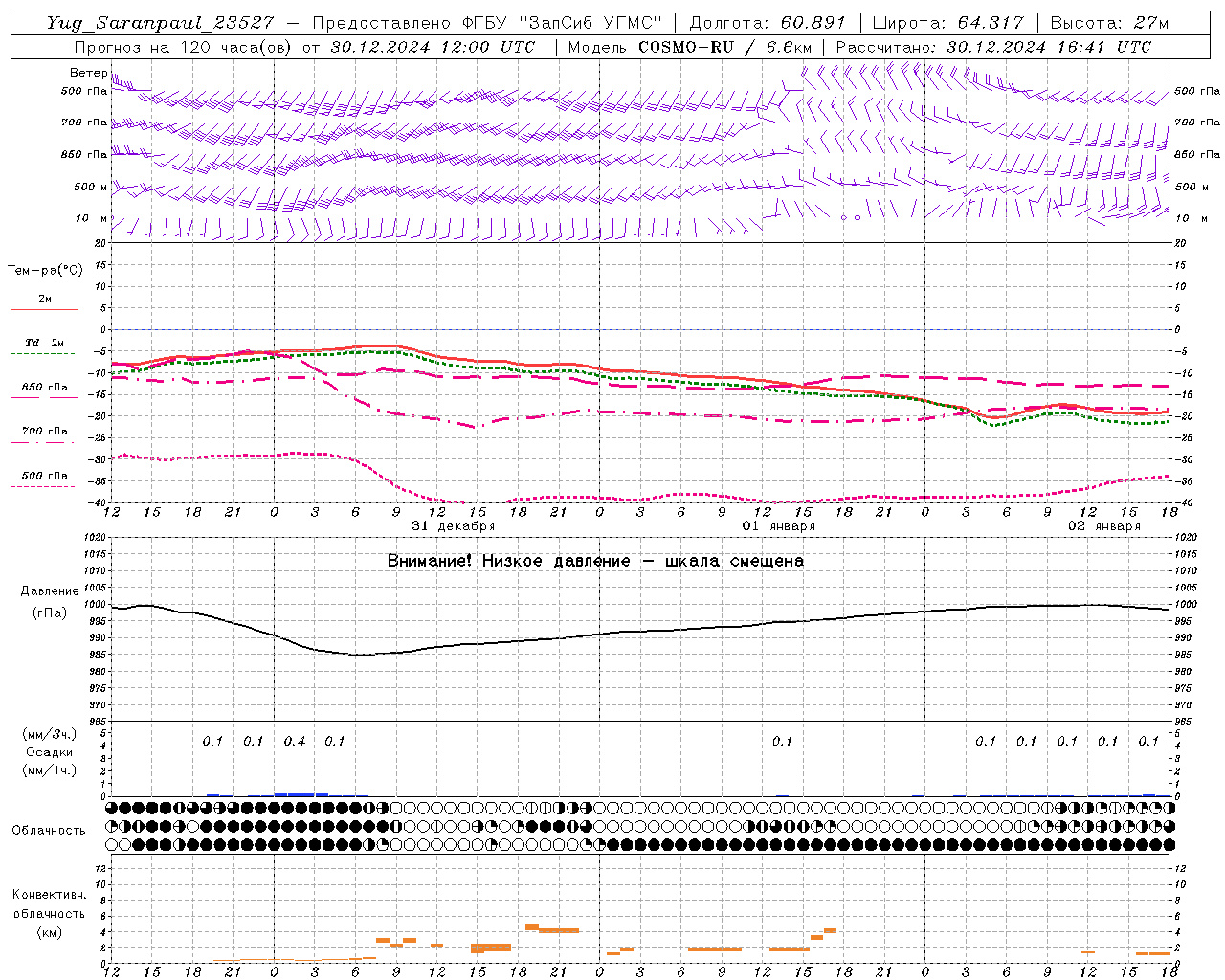Click the 0.4 precipitation value

pos(295,742)
